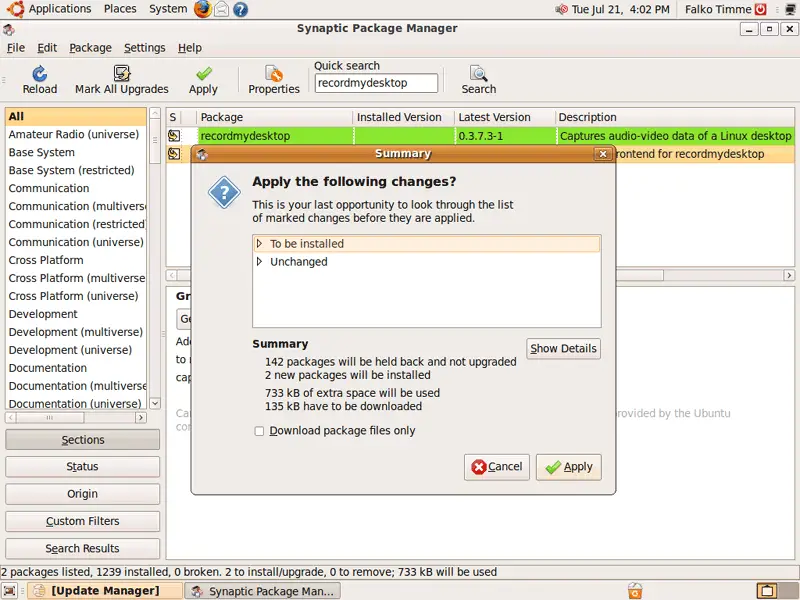Click the Search Results button

click(82, 548)
